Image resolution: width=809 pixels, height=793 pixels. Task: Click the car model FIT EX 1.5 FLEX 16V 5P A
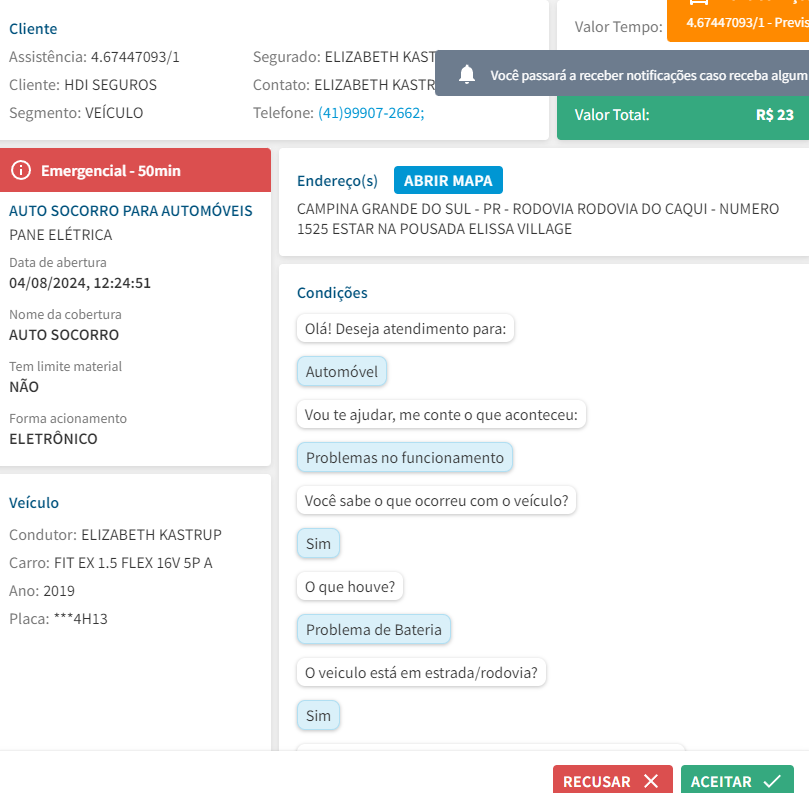tap(133, 562)
